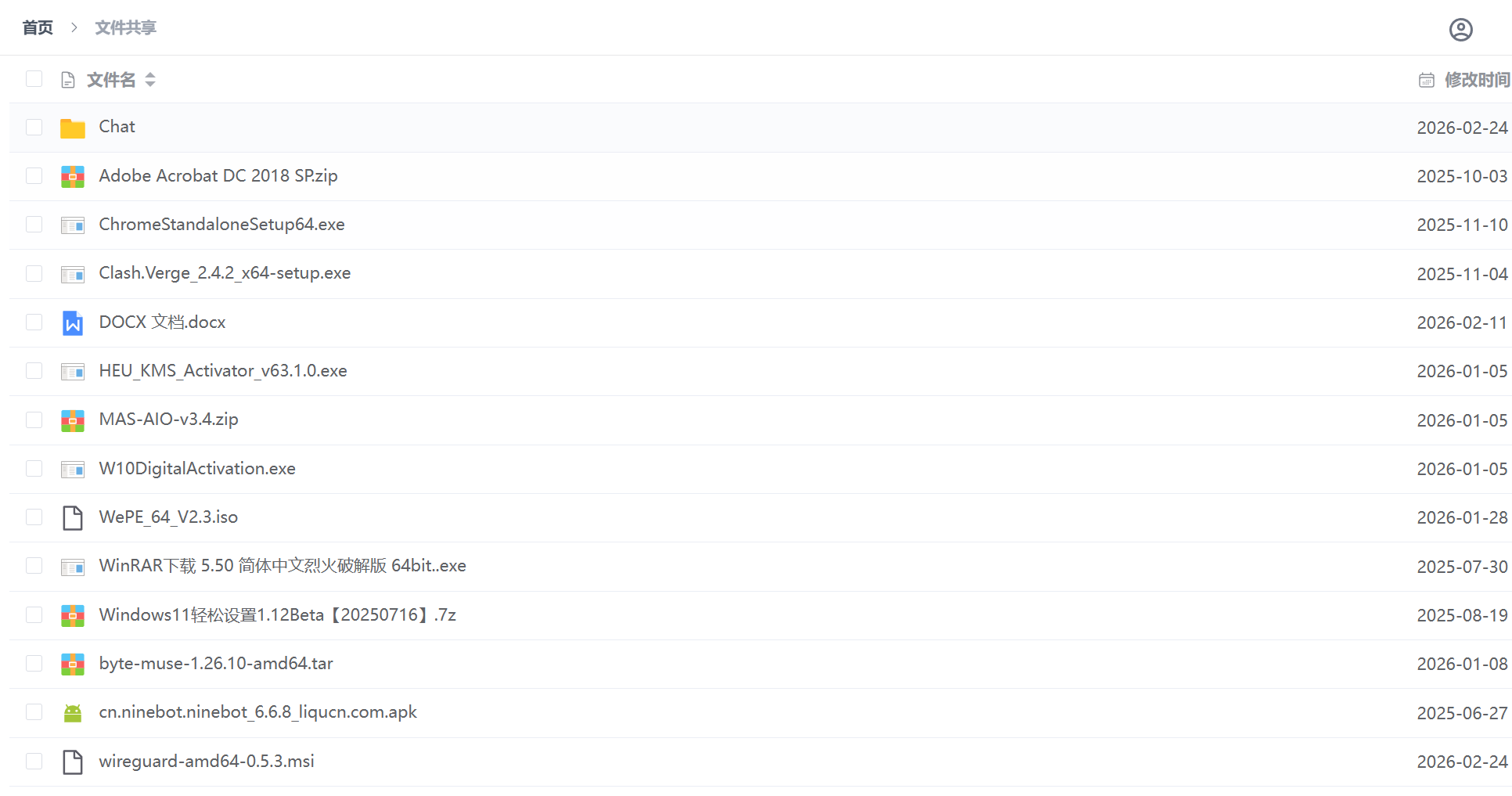
Task: Click the yellow Chat folder icon
Action: click(x=73, y=128)
